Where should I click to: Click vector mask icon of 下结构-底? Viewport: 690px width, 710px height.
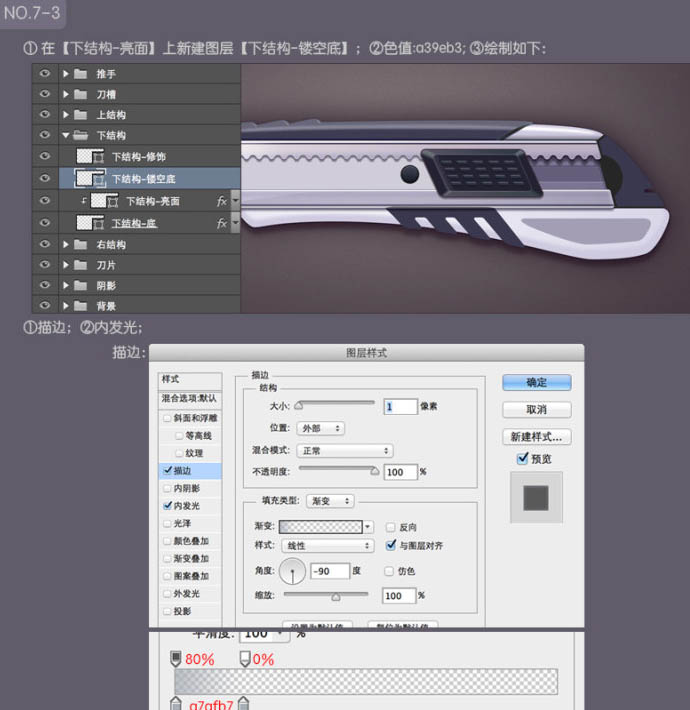coord(99,225)
